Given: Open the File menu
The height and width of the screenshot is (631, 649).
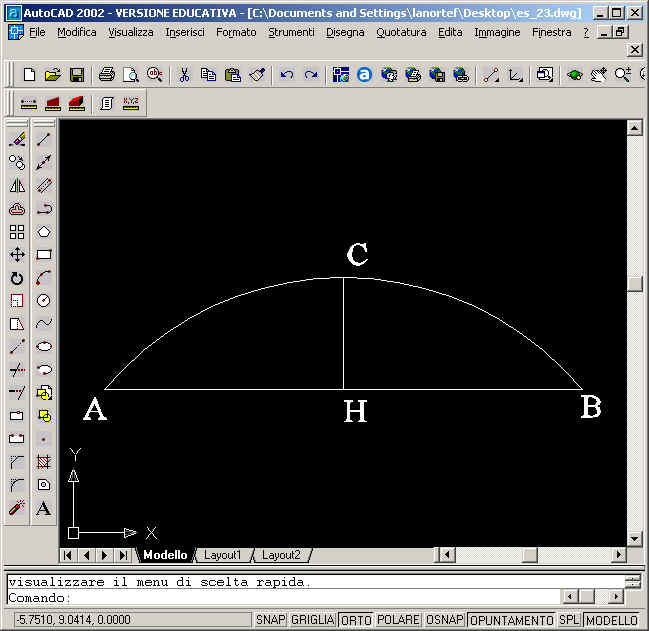Looking at the screenshot, I should (37, 32).
